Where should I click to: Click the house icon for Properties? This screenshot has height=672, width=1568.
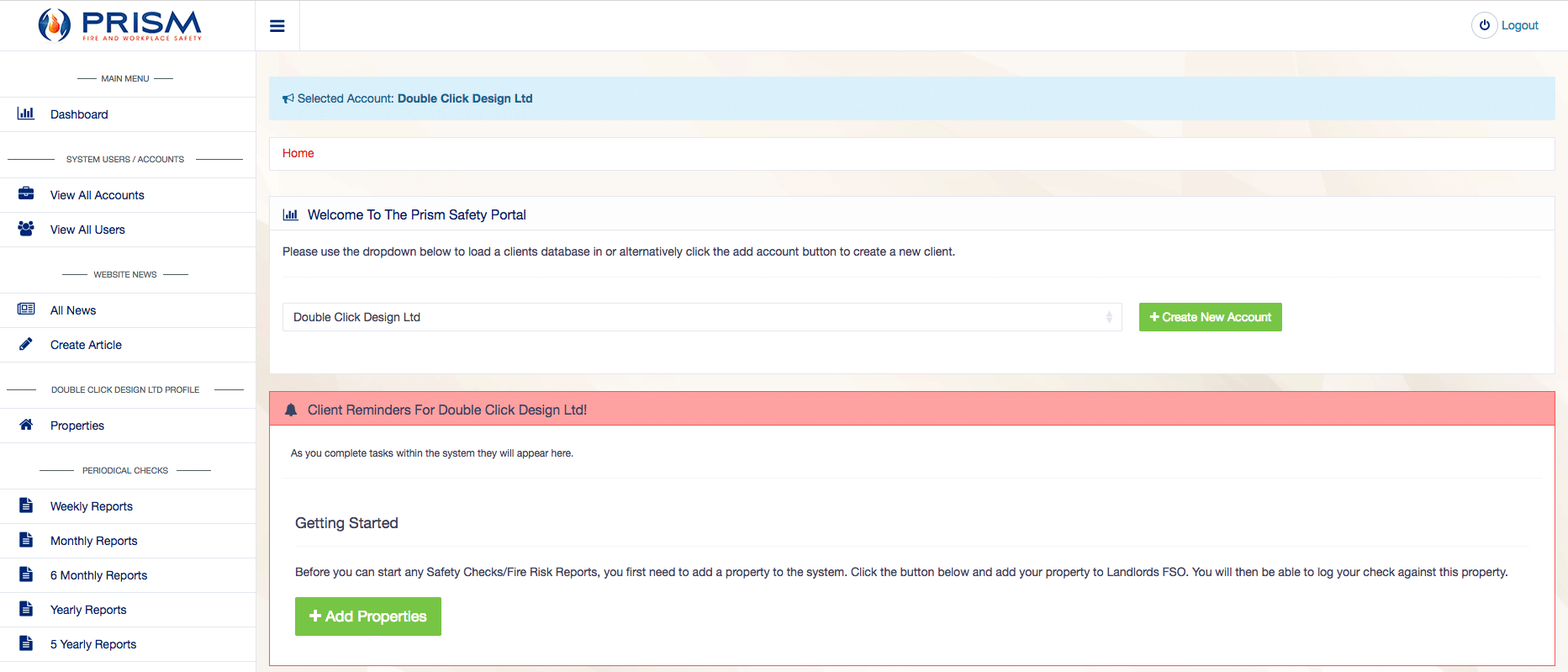(x=26, y=425)
